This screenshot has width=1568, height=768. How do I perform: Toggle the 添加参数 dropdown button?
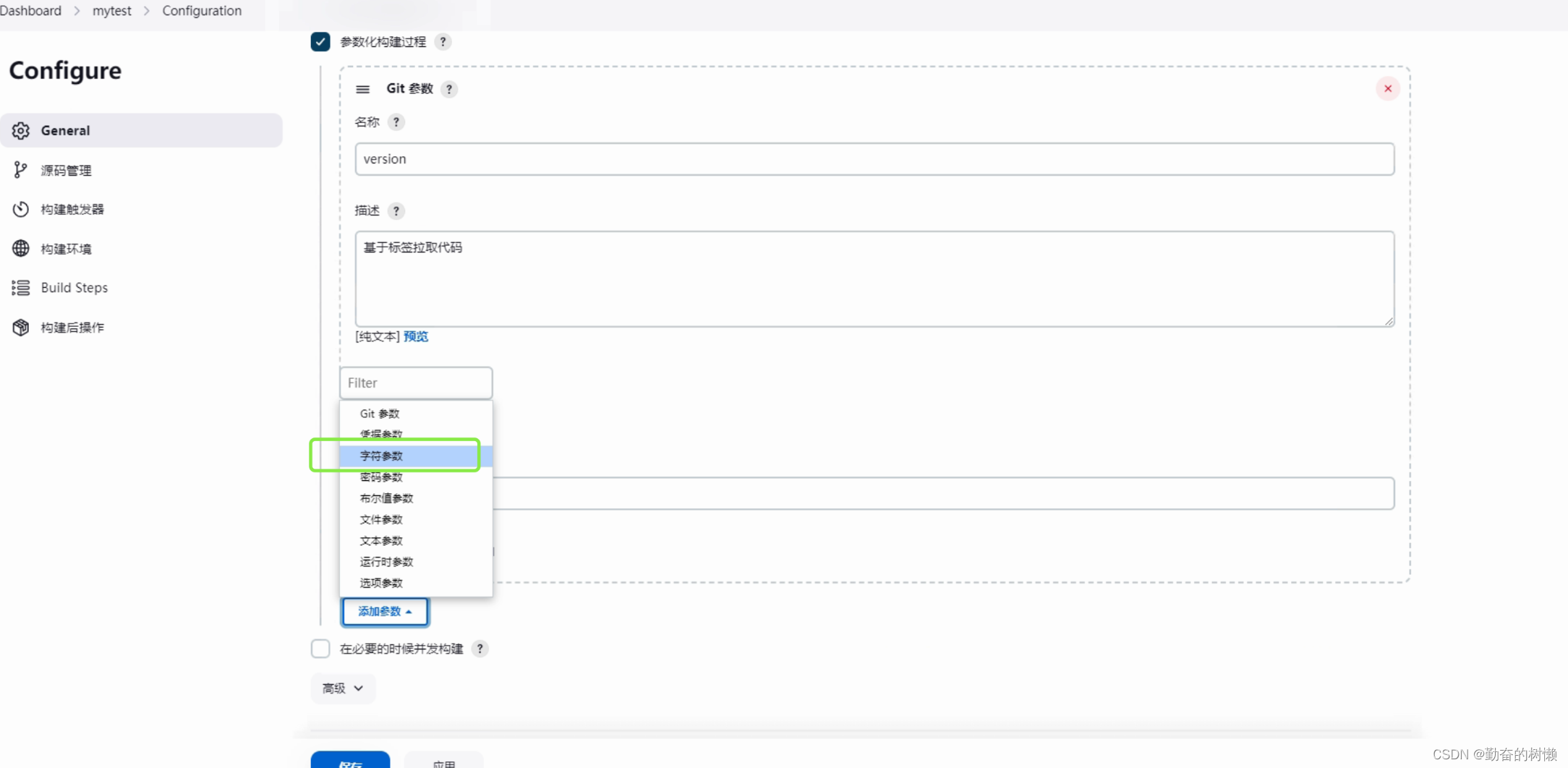(385, 612)
